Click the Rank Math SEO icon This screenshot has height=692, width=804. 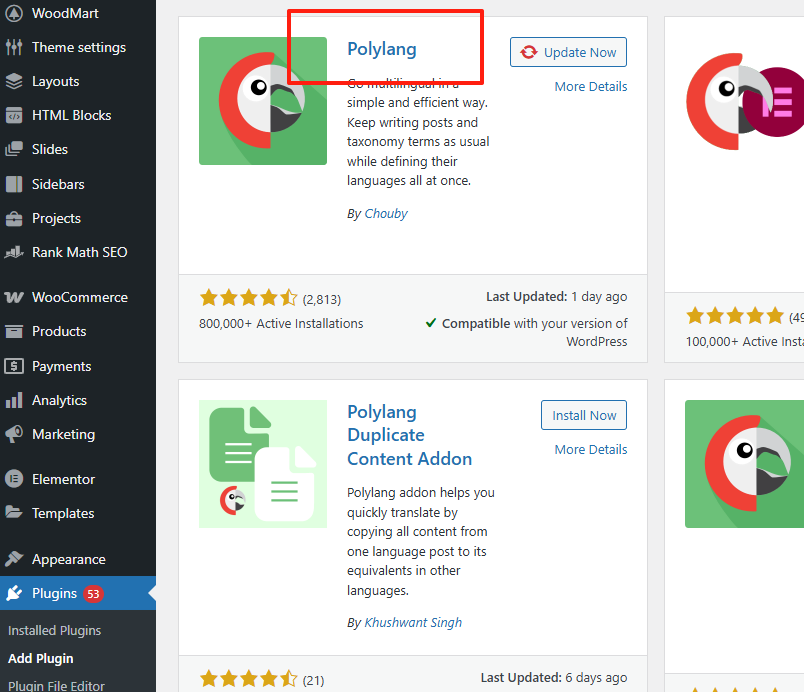click(x=14, y=252)
